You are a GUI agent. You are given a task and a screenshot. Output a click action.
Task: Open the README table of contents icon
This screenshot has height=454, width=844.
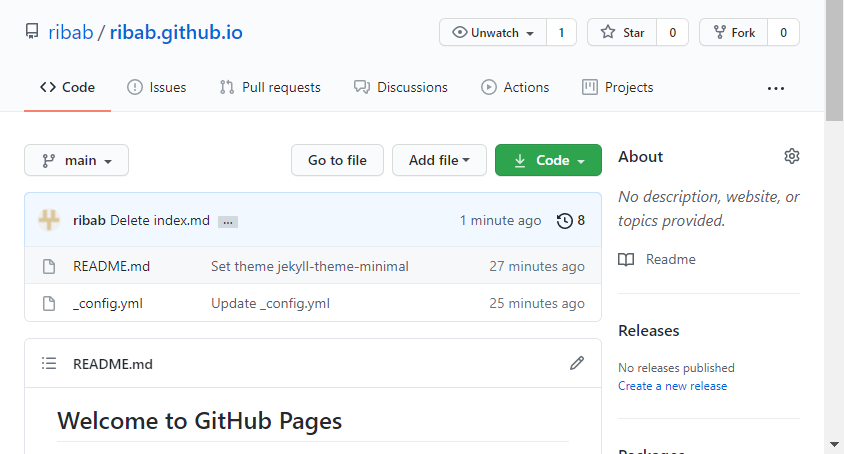point(49,364)
